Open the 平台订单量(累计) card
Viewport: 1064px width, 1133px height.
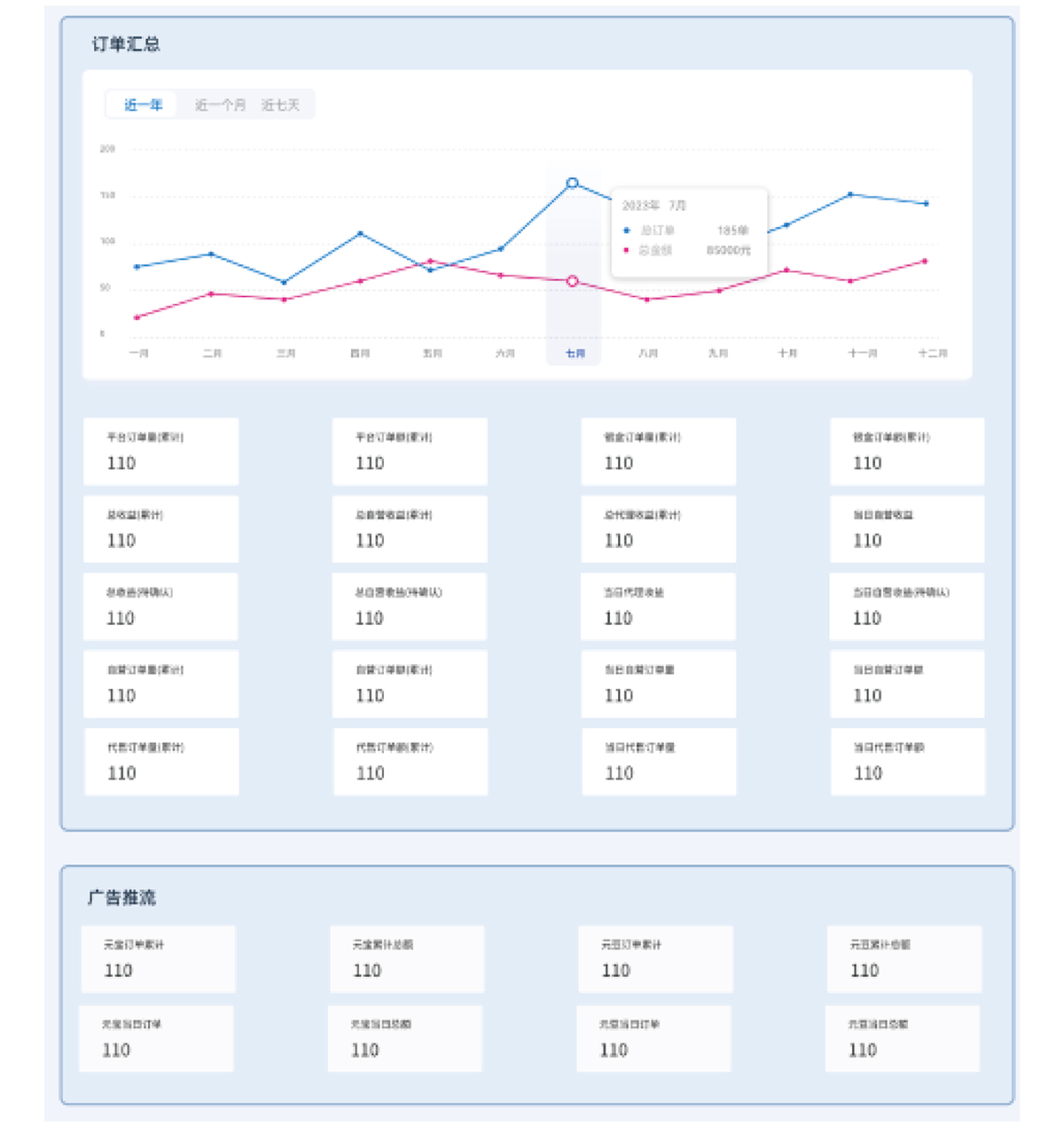click(160, 451)
